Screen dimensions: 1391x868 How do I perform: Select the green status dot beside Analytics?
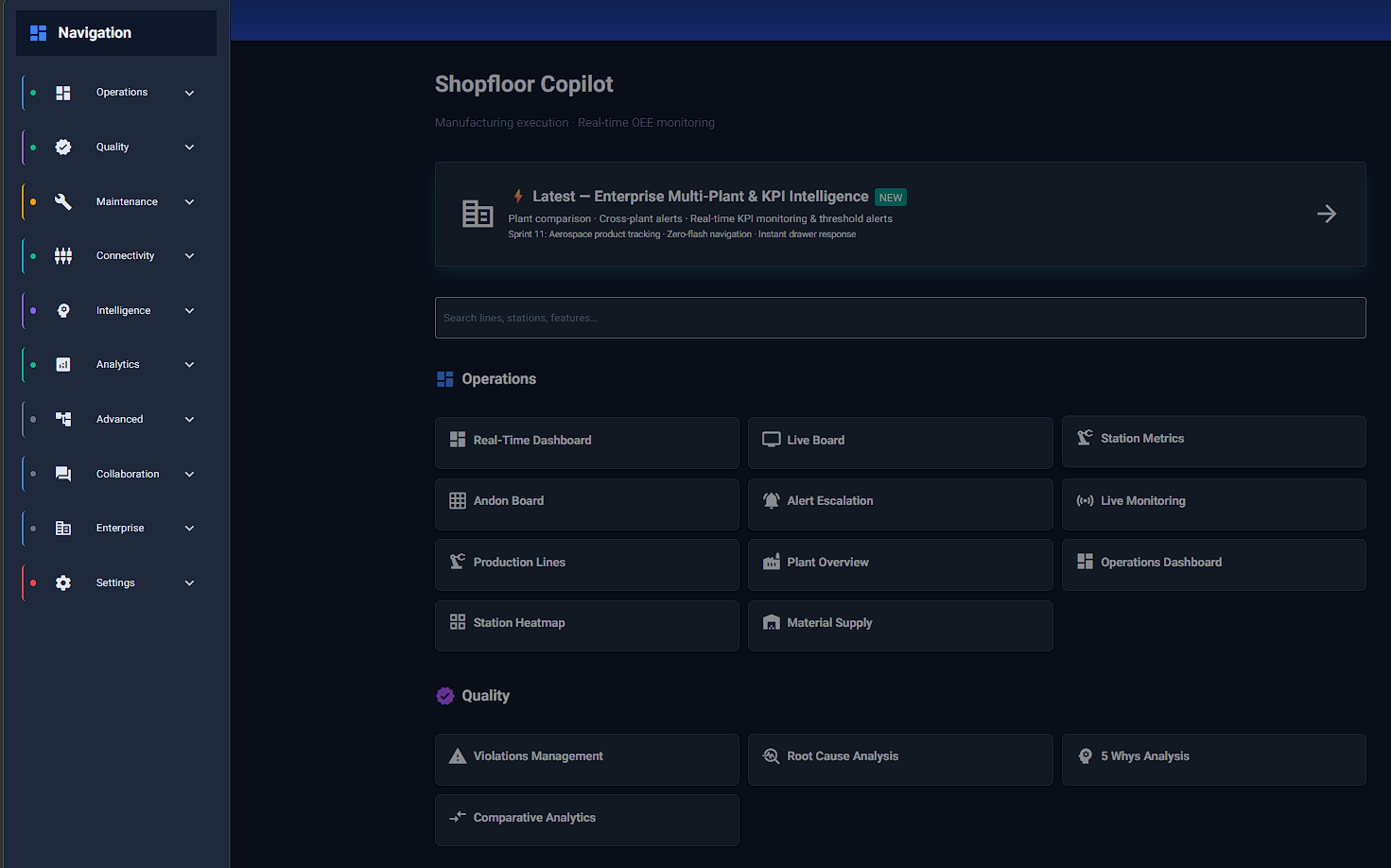[33, 364]
